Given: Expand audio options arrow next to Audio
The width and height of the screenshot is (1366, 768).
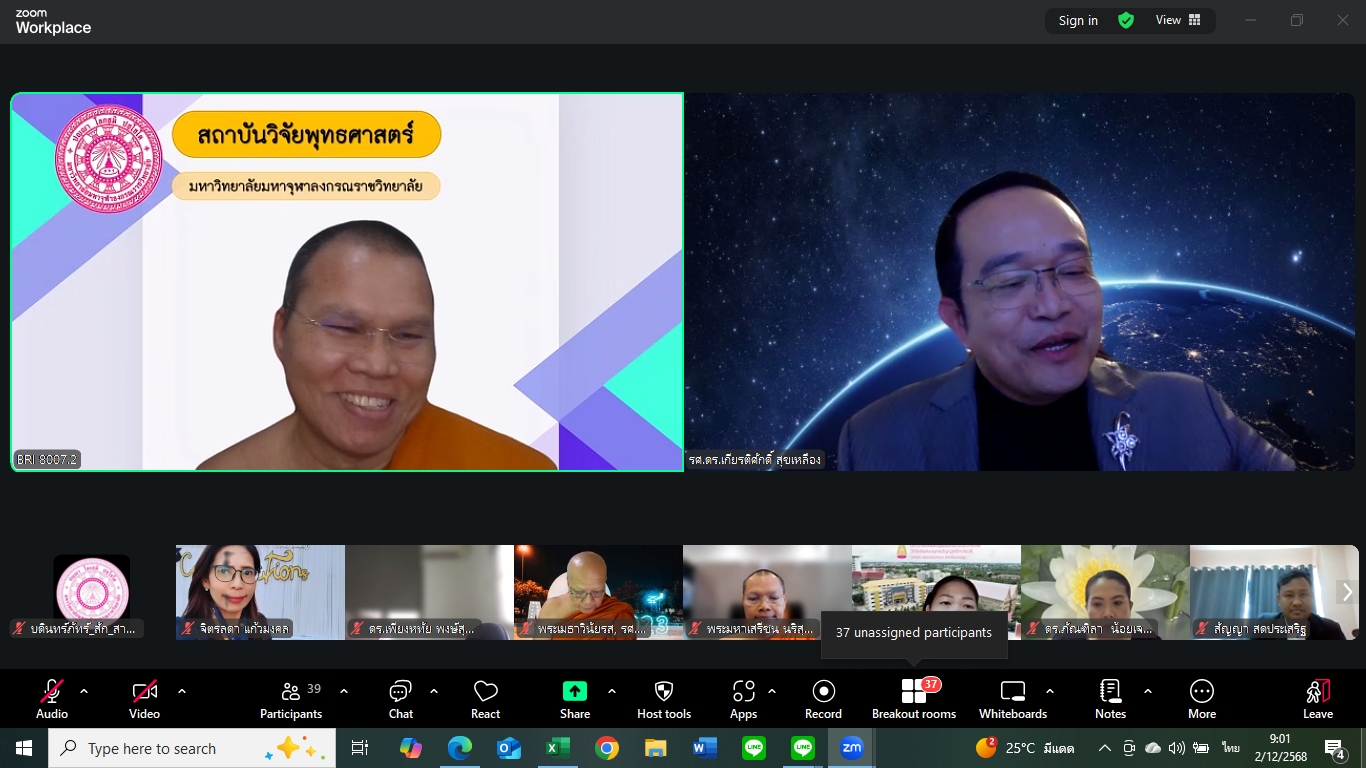Looking at the screenshot, I should [84, 691].
